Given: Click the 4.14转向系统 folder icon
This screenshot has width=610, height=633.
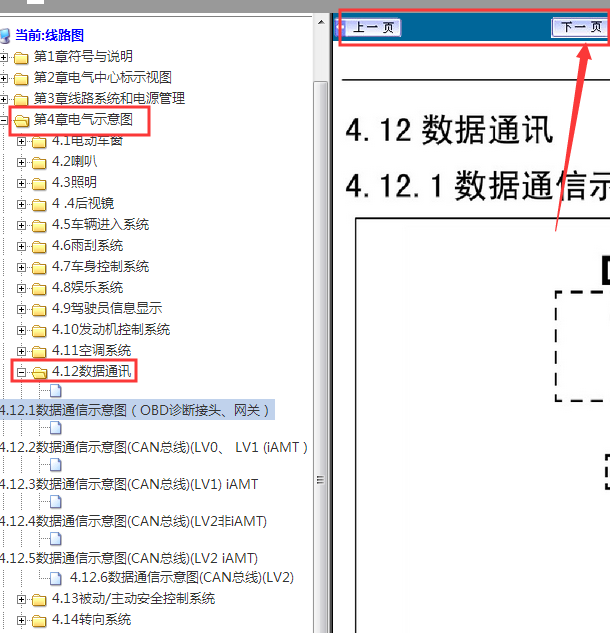Looking at the screenshot, I should [39, 620].
